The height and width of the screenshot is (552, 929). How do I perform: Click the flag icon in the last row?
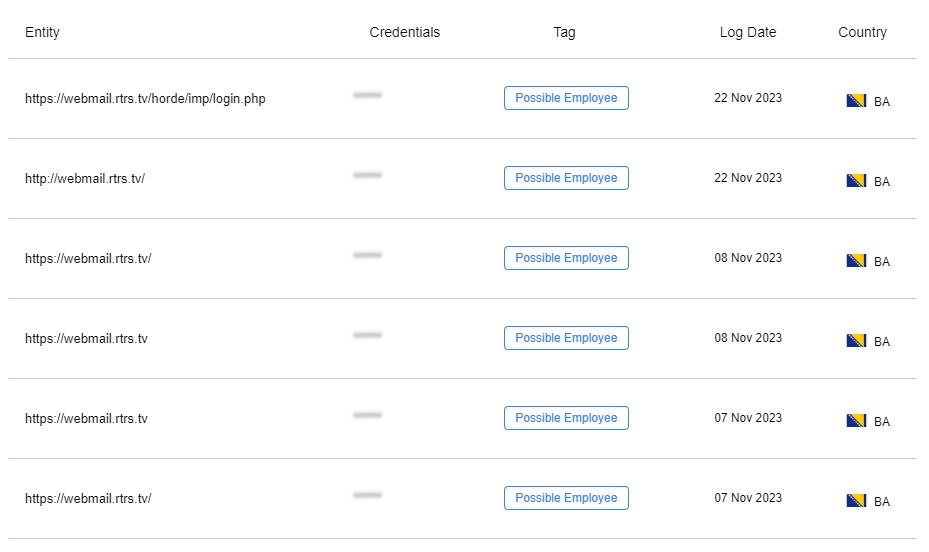pyautogui.click(x=856, y=500)
